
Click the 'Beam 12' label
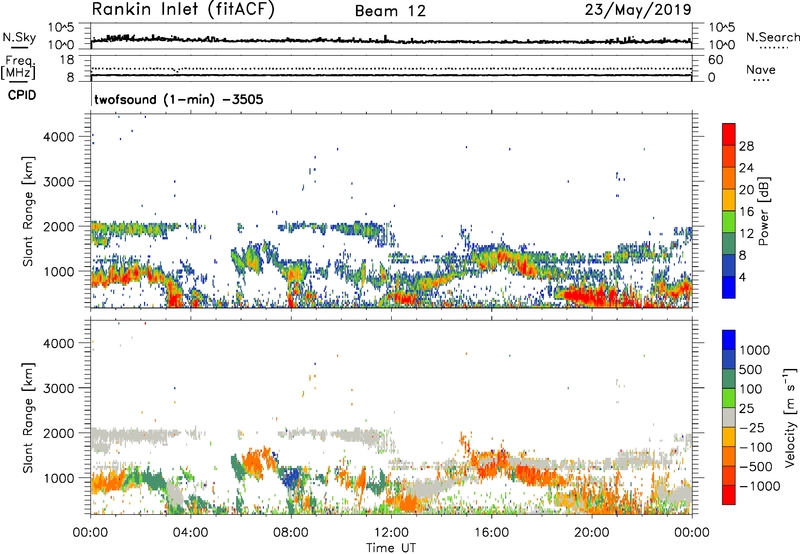[390, 11]
